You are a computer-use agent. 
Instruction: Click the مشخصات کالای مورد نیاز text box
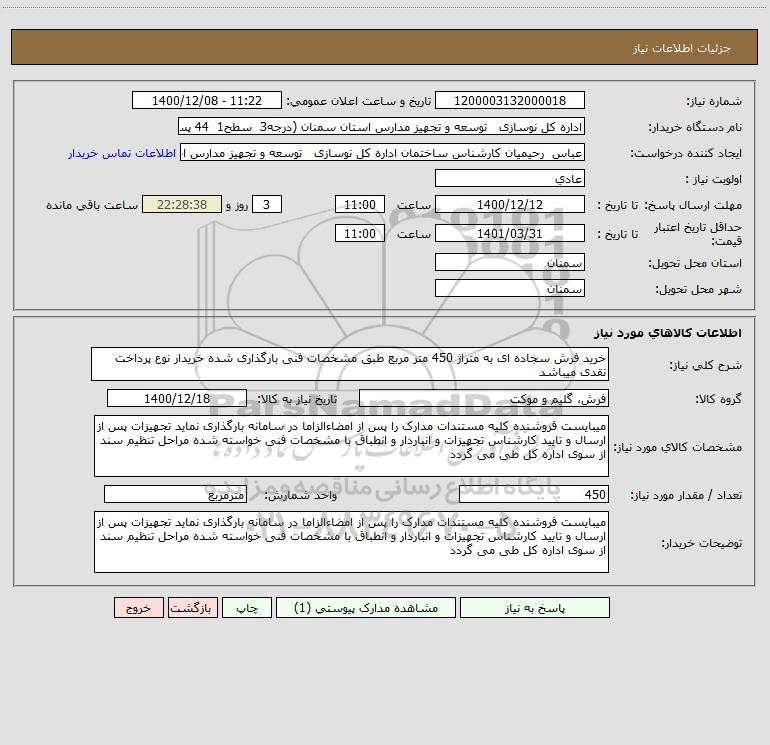(351, 445)
